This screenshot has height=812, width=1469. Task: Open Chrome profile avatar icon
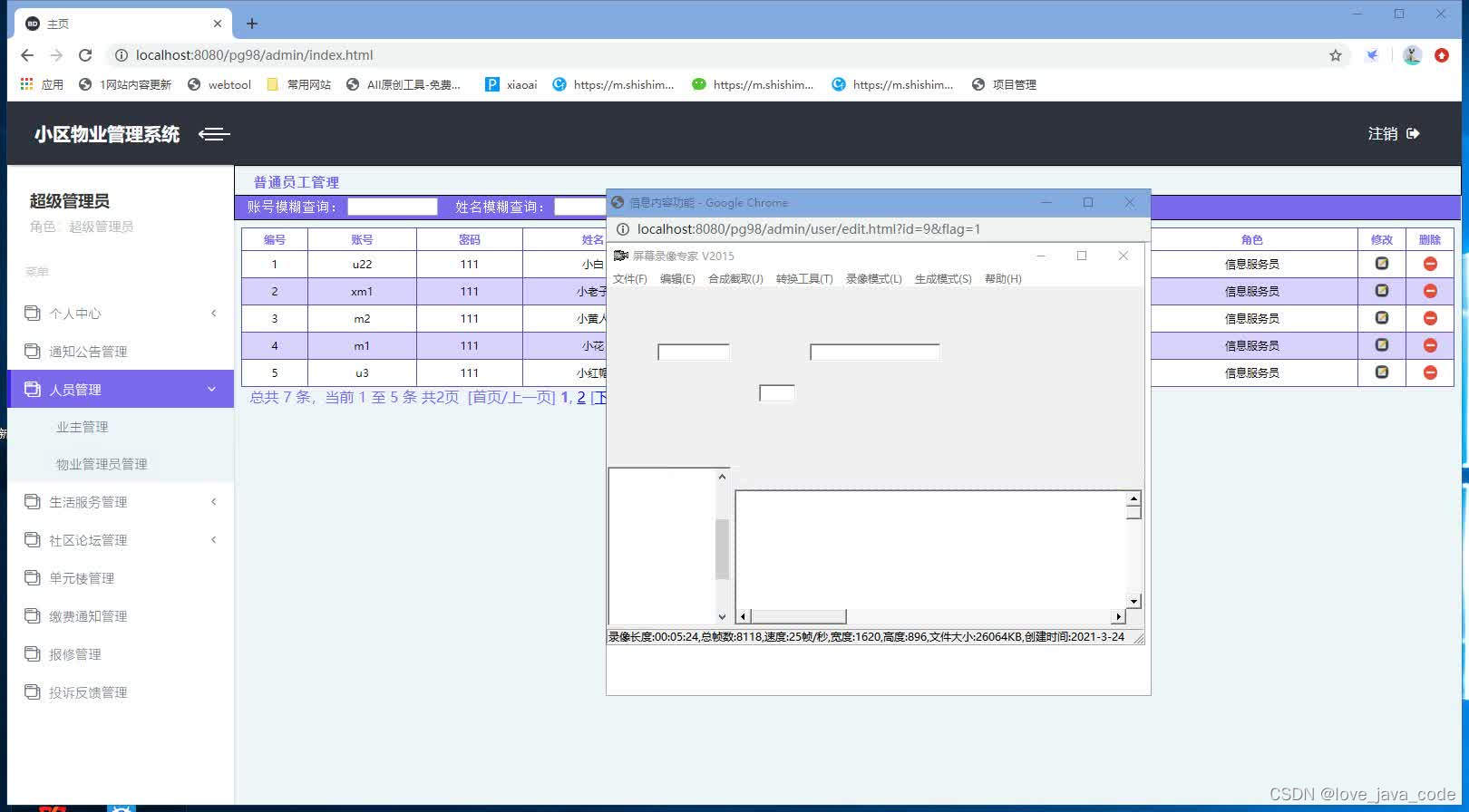pos(1412,55)
